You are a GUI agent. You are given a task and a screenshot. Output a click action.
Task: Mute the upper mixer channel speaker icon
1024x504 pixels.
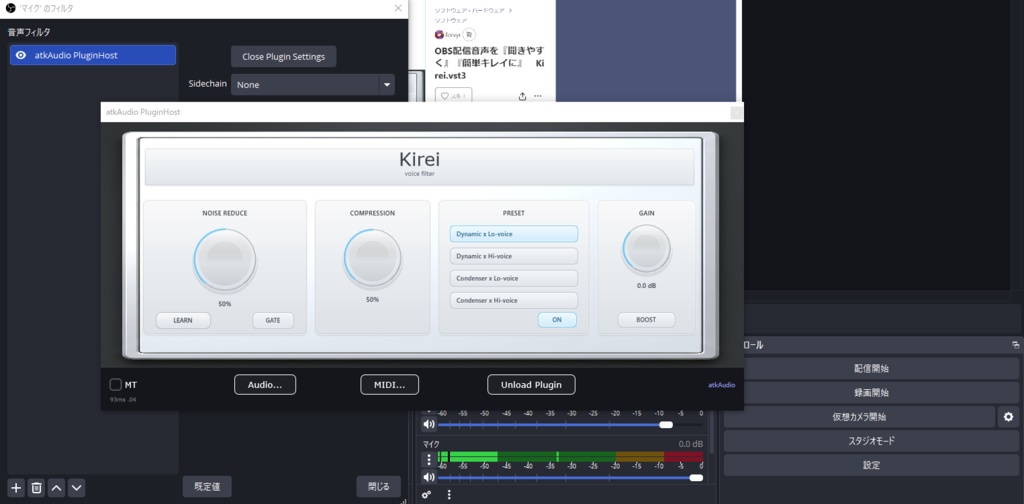coord(428,424)
